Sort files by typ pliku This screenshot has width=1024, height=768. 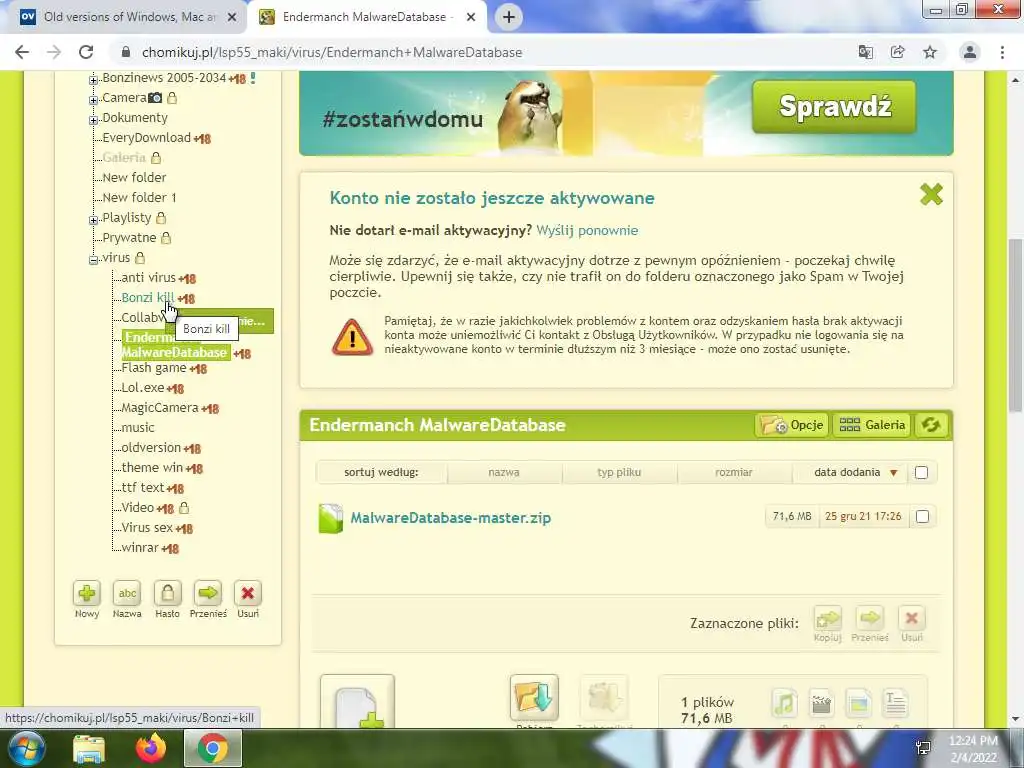tap(619, 472)
